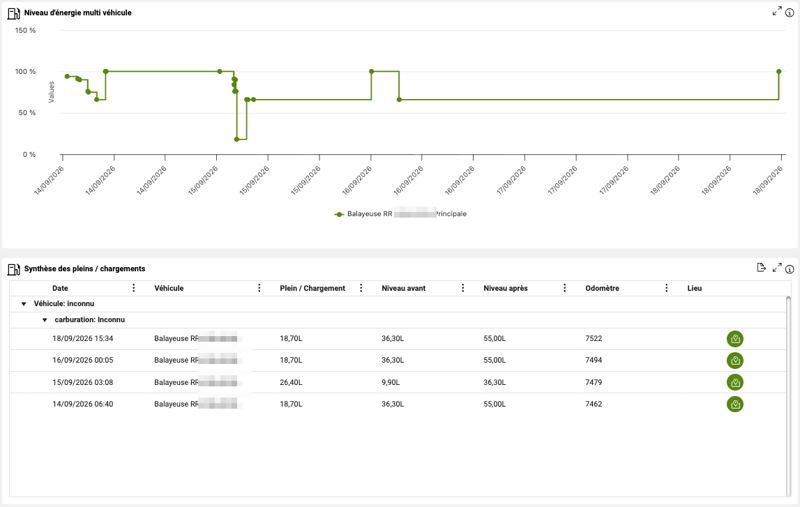Click odometer value 7494
The height and width of the screenshot is (507, 800).
[x=594, y=360]
